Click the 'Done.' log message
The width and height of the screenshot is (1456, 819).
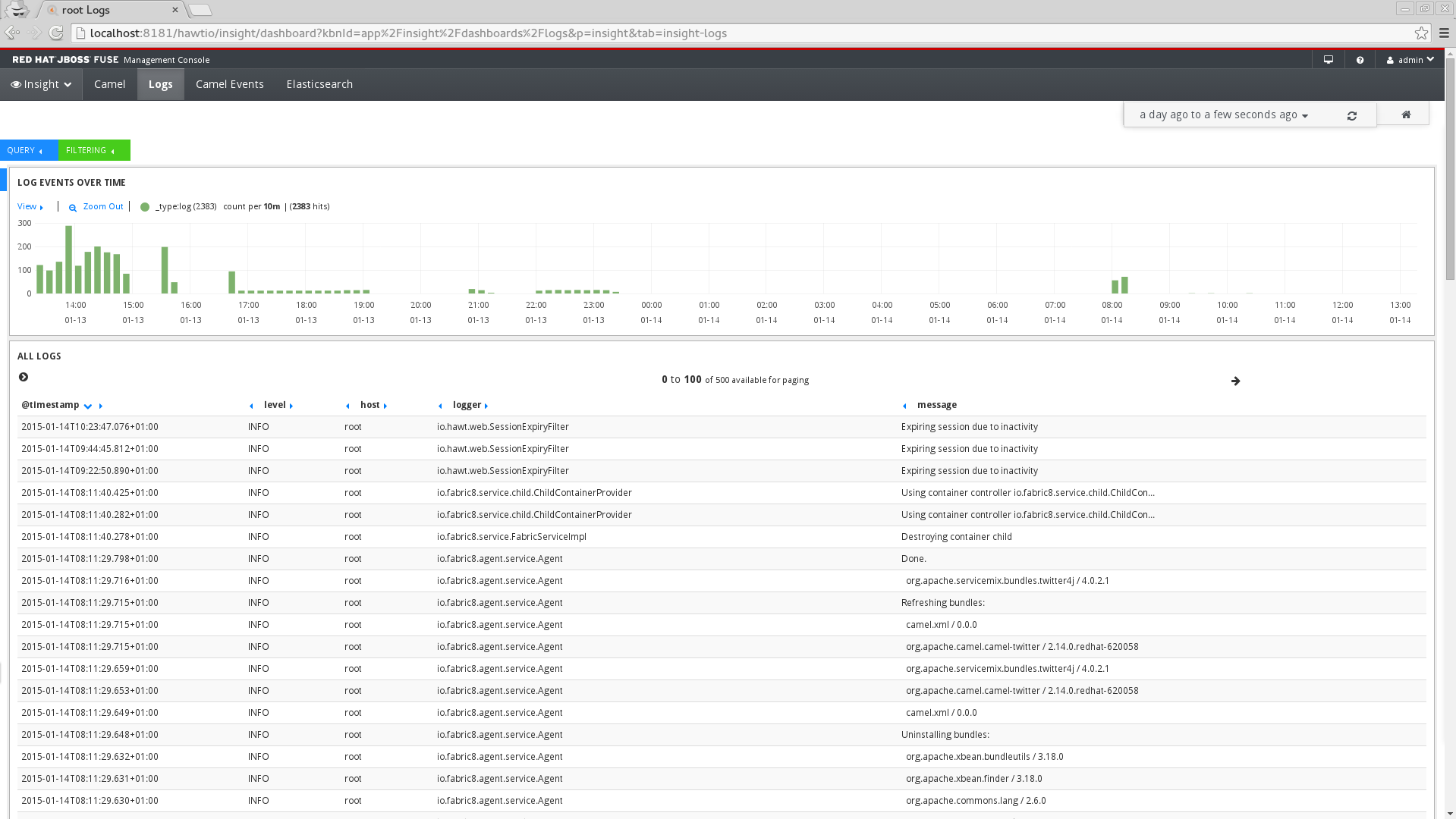[x=914, y=559]
